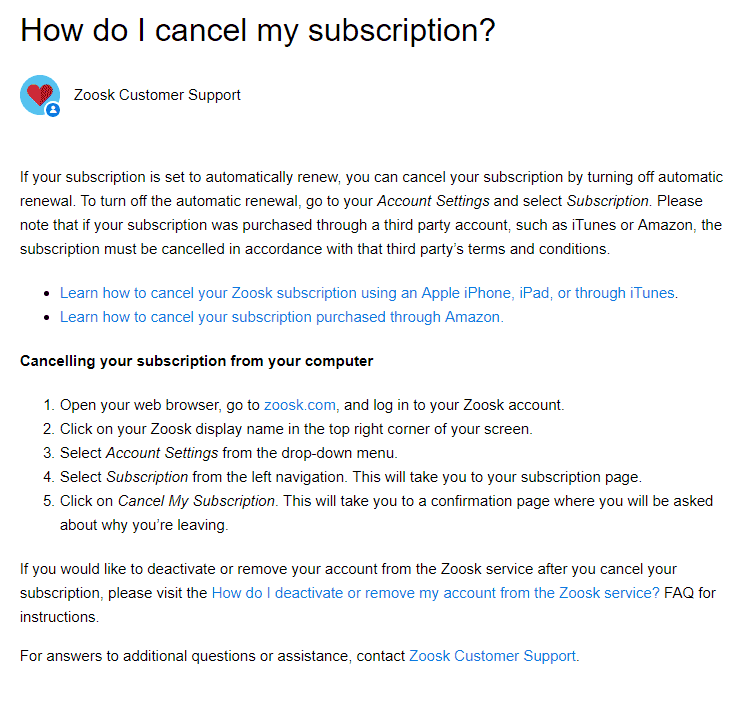
Task: Click italic "Subscription" in the intro paragraph
Action: 609,201
